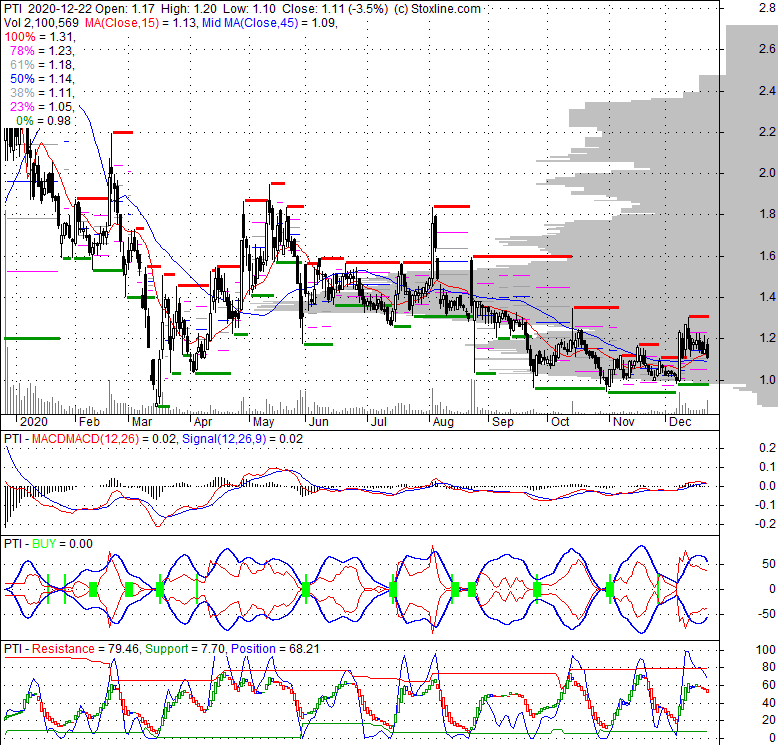780x745 pixels.
Task: Click the 'Mar' month label
Action: click(x=142, y=422)
